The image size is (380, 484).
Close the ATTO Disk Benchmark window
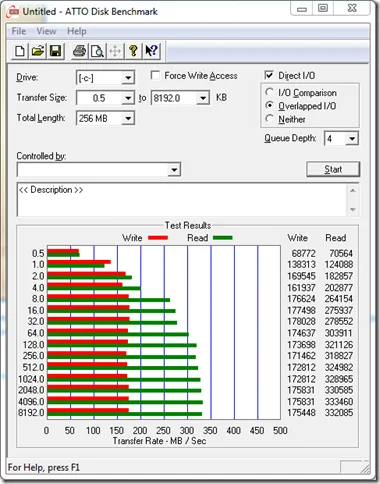pos(352,8)
